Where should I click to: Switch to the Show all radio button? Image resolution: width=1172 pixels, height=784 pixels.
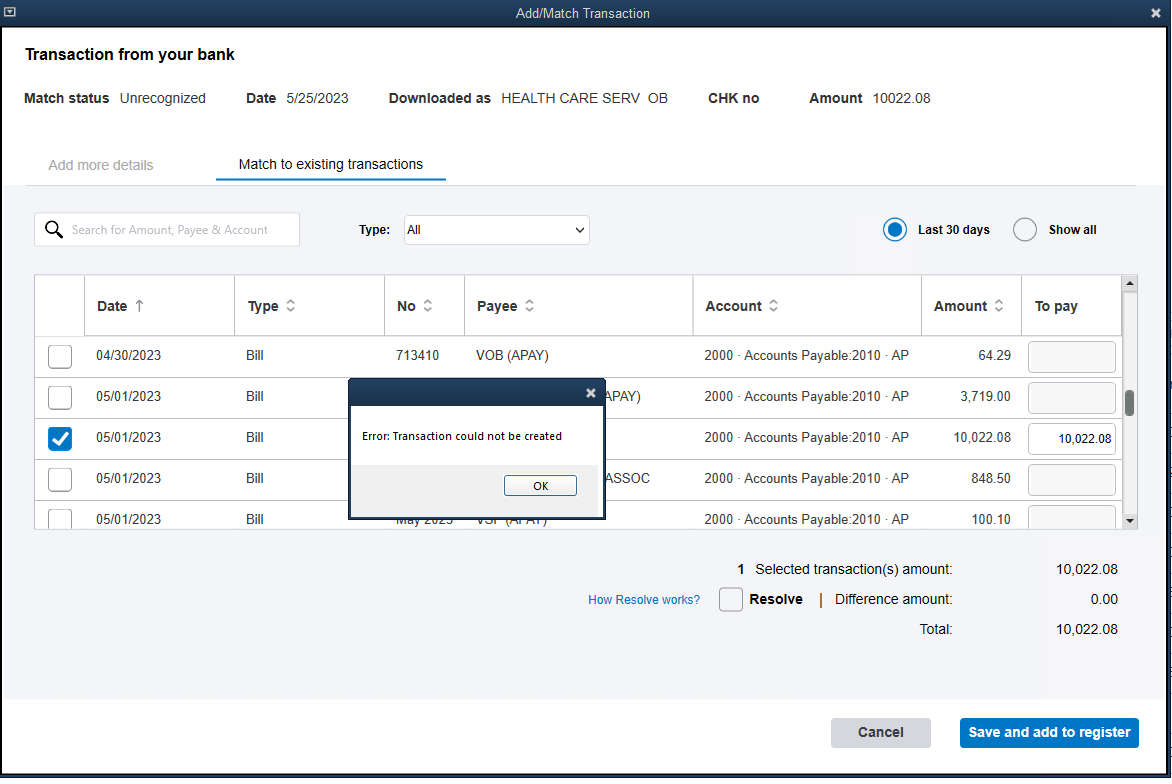pos(1024,229)
